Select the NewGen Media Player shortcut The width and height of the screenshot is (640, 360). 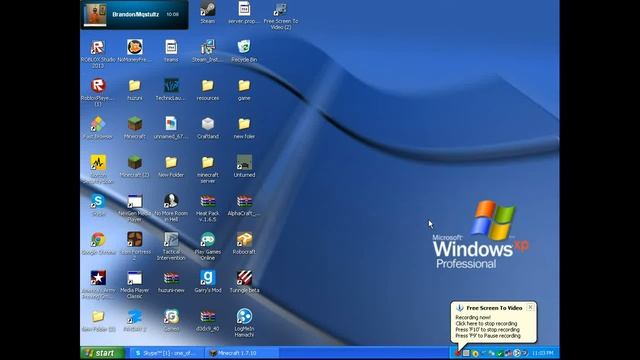pyautogui.click(x=134, y=208)
